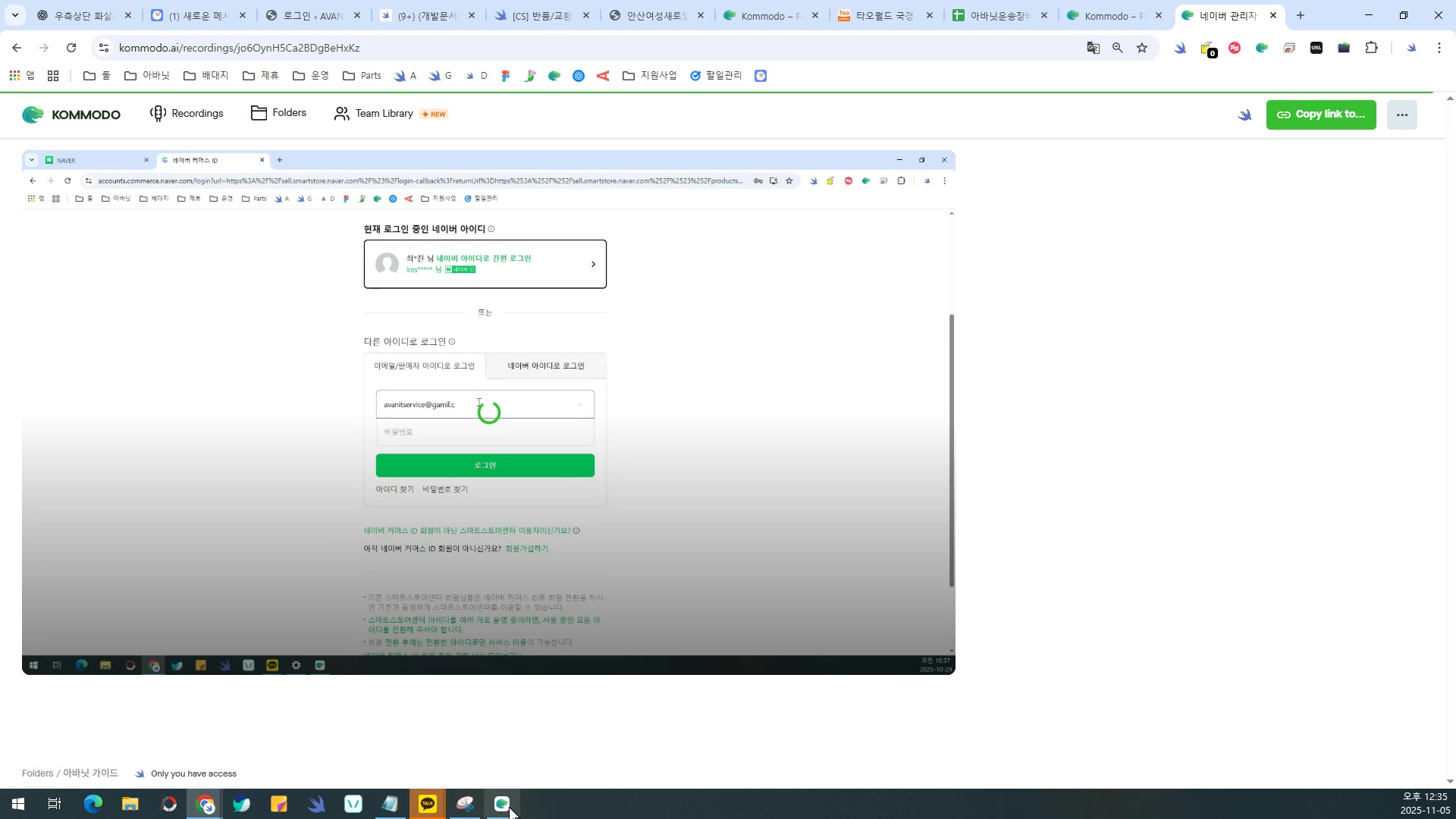Open the bookmark labeled A

pyautogui.click(x=406, y=76)
